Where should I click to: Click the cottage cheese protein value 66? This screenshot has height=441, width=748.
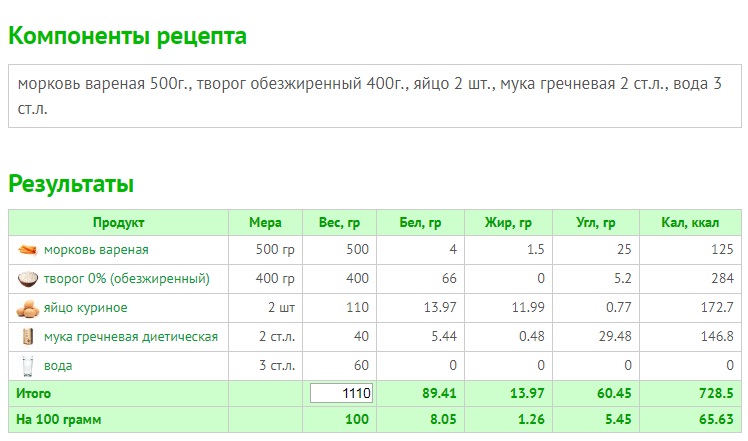(449, 278)
